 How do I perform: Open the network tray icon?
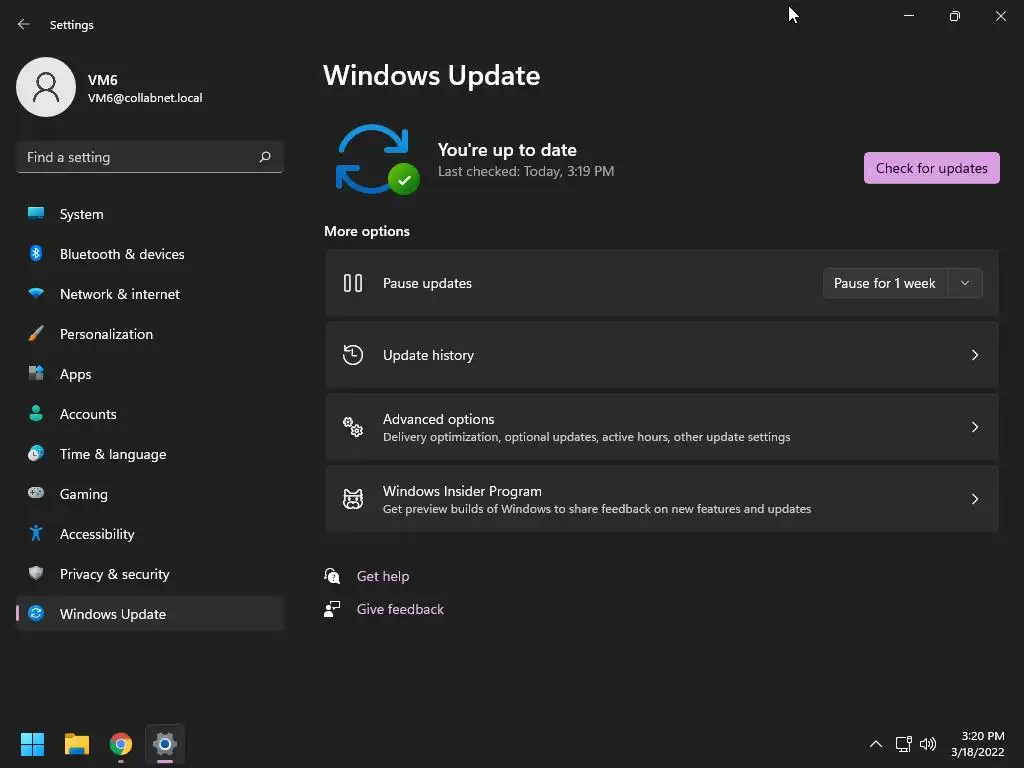903,744
